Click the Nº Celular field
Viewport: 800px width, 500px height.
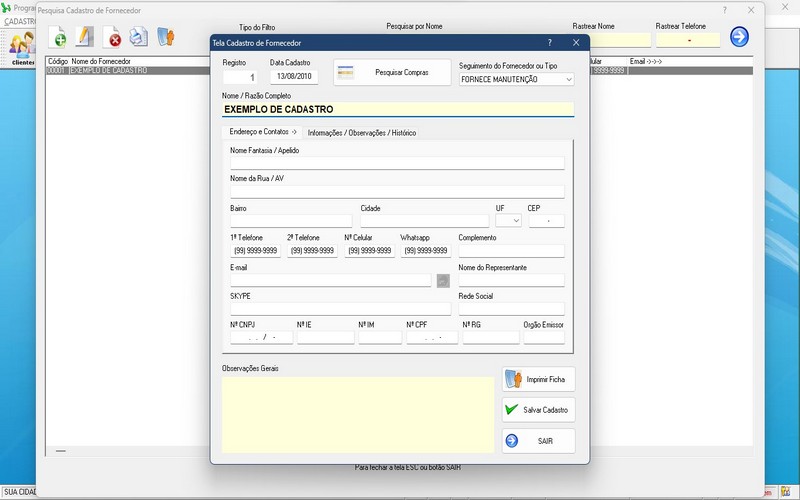point(369,251)
